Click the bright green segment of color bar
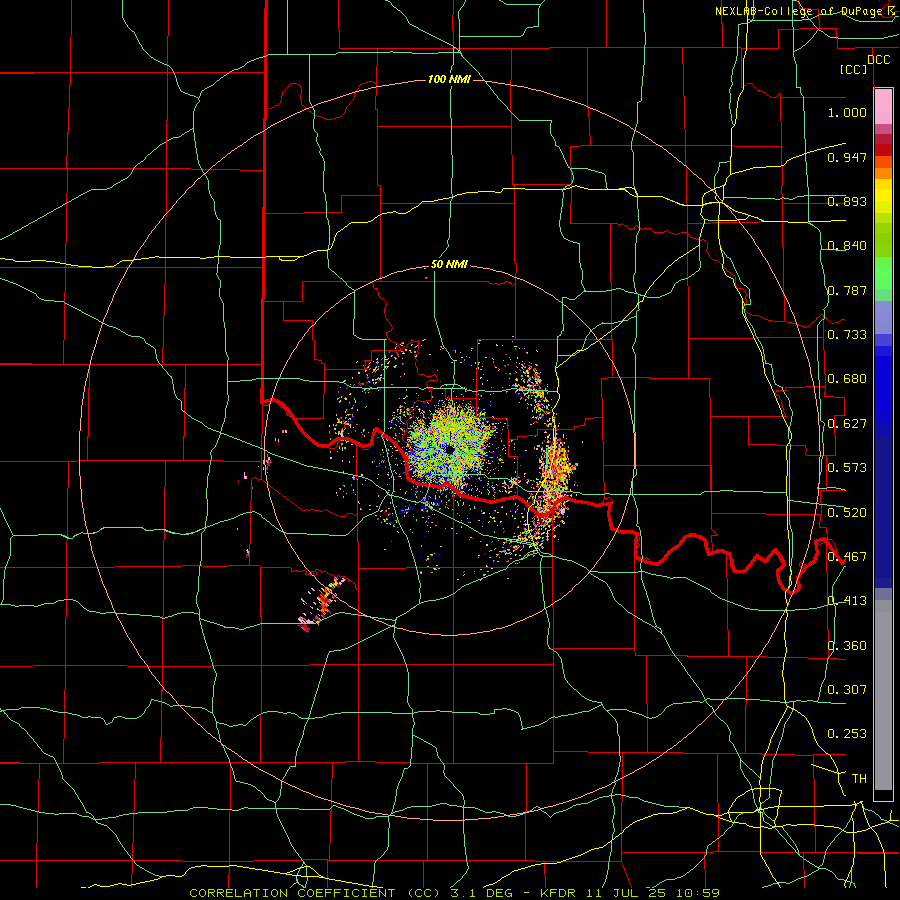The image size is (900, 900). click(x=883, y=273)
